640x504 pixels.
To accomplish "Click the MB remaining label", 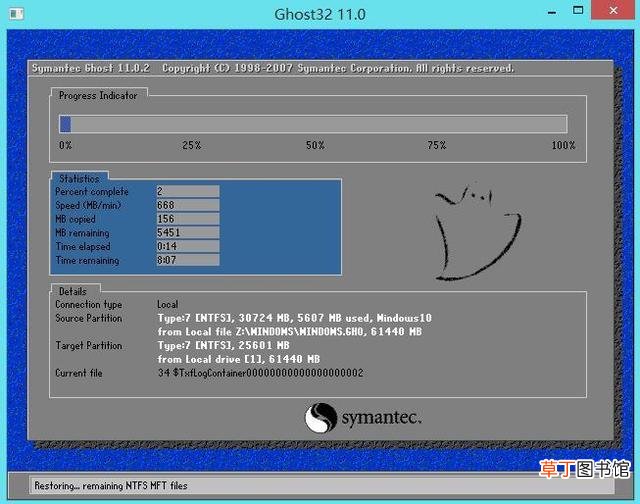I will click(82, 233).
